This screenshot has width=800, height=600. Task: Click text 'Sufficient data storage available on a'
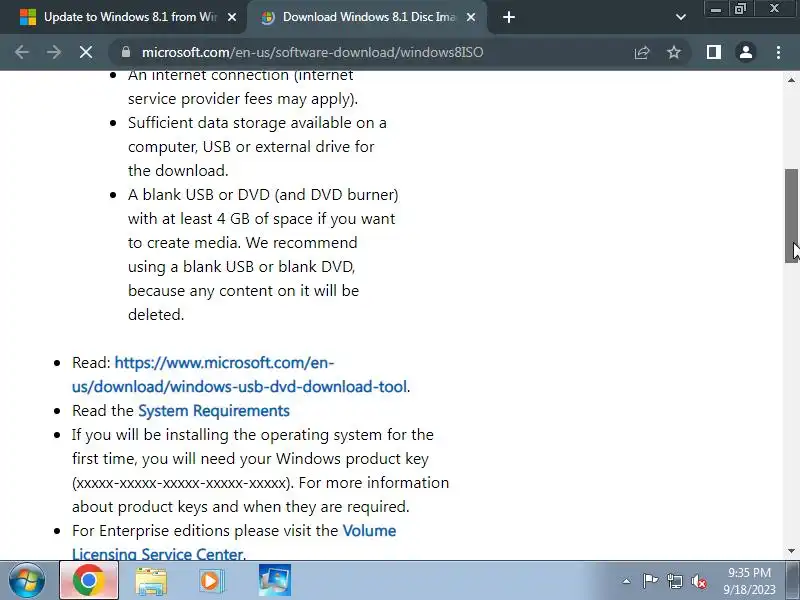click(257, 123)
